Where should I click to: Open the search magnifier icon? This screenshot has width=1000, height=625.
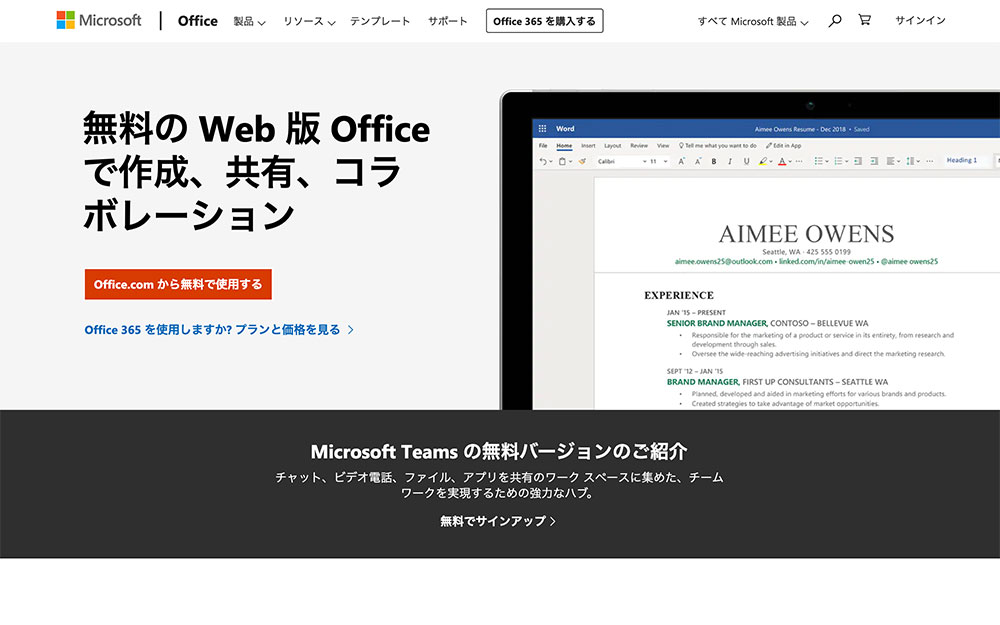tap(834, 21)
